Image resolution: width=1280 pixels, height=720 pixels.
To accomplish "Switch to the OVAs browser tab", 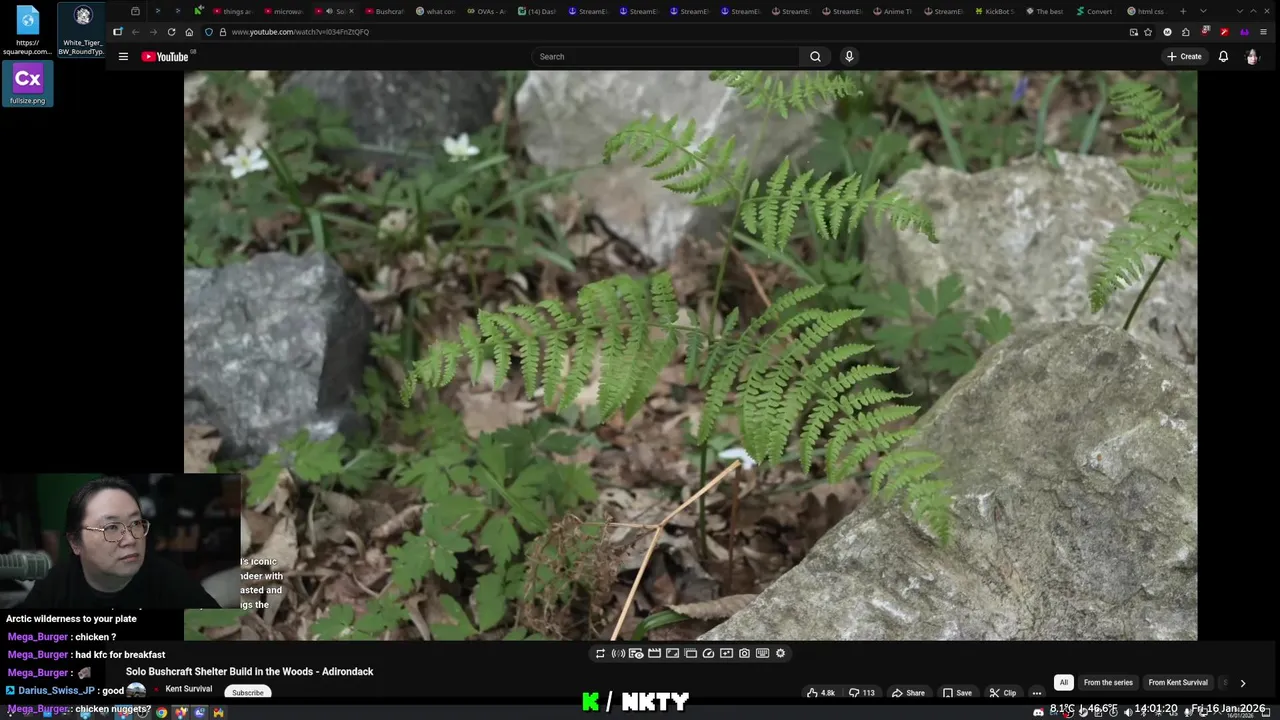I will pos(487,11).
